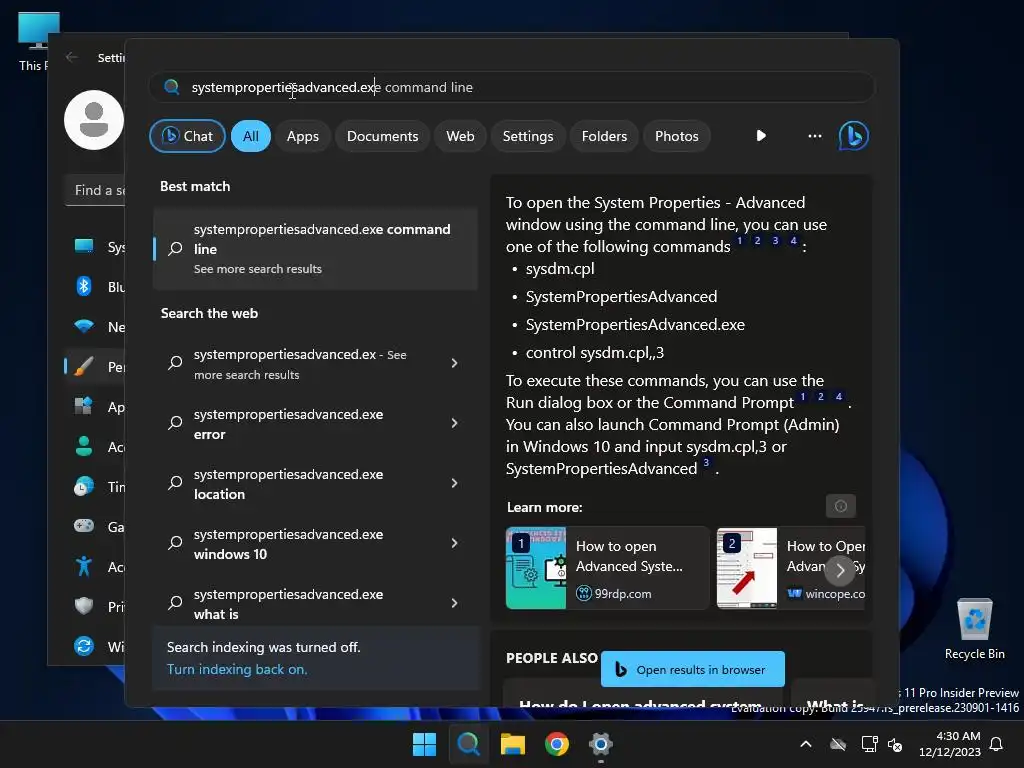The image size is (1024, 768).
Task: Click the OneDrive cloud tray icon
Action: (838, 744)
